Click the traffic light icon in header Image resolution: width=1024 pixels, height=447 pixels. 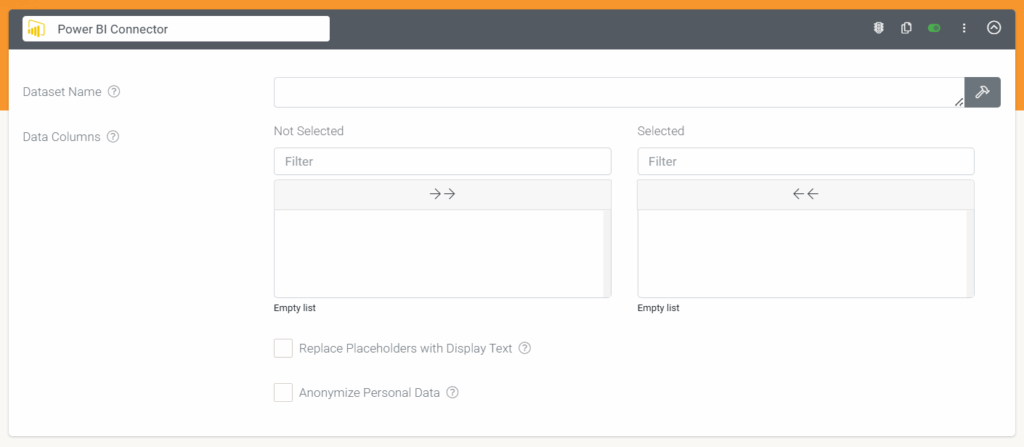pyautogui.click(x=879, y=28)
